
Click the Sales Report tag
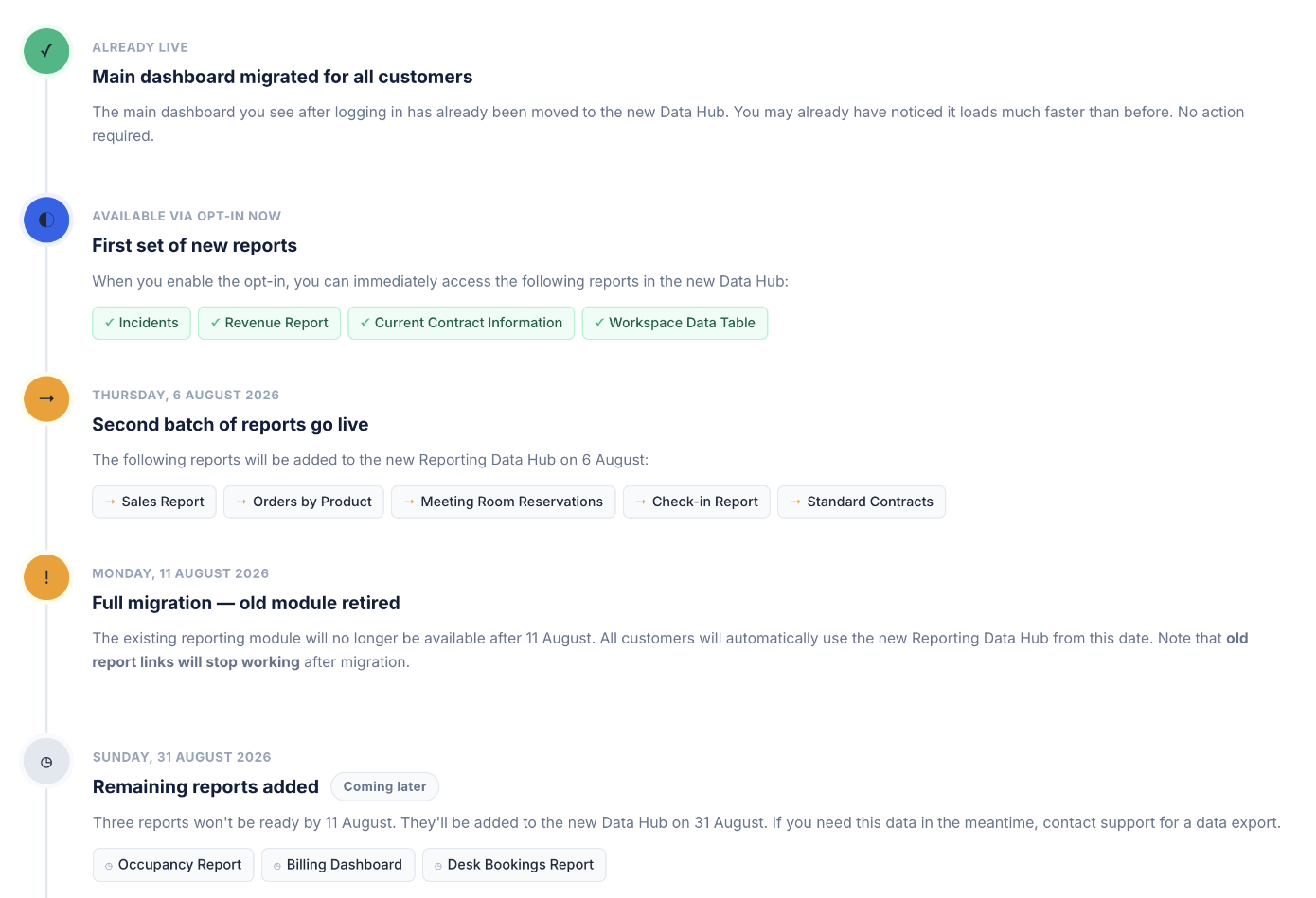click(154, 502)
